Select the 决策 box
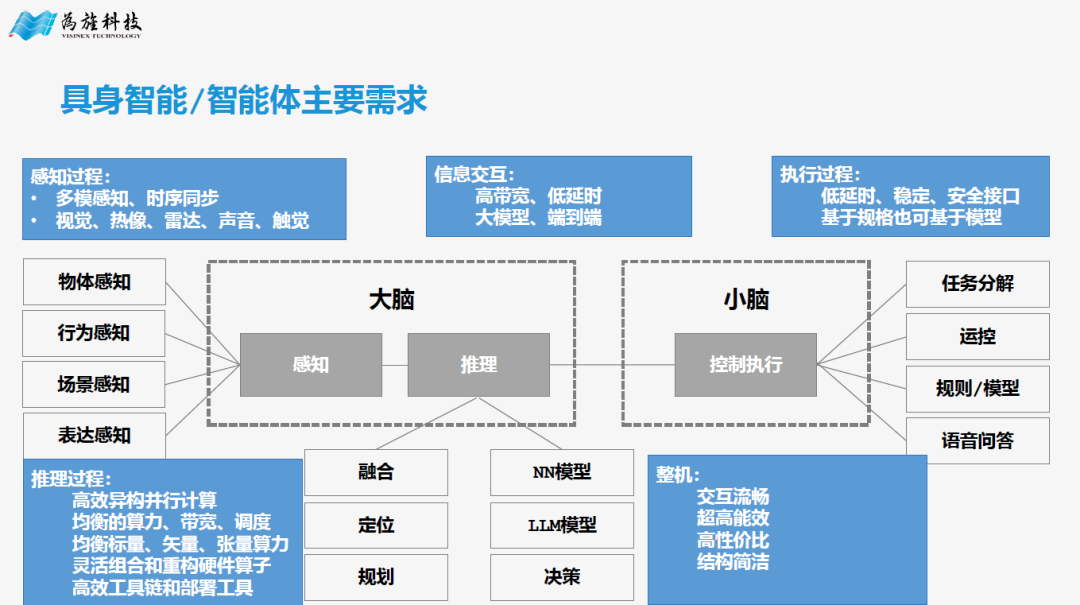The image size is (1080, 605). tap(562, 577)
